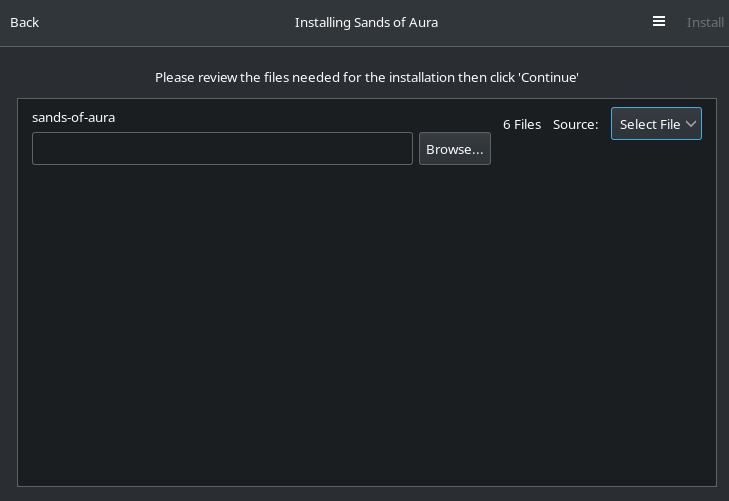This screenshot has height=501, width=729.
Task: Click empty area of the files list panel
Action: (367, 325)
